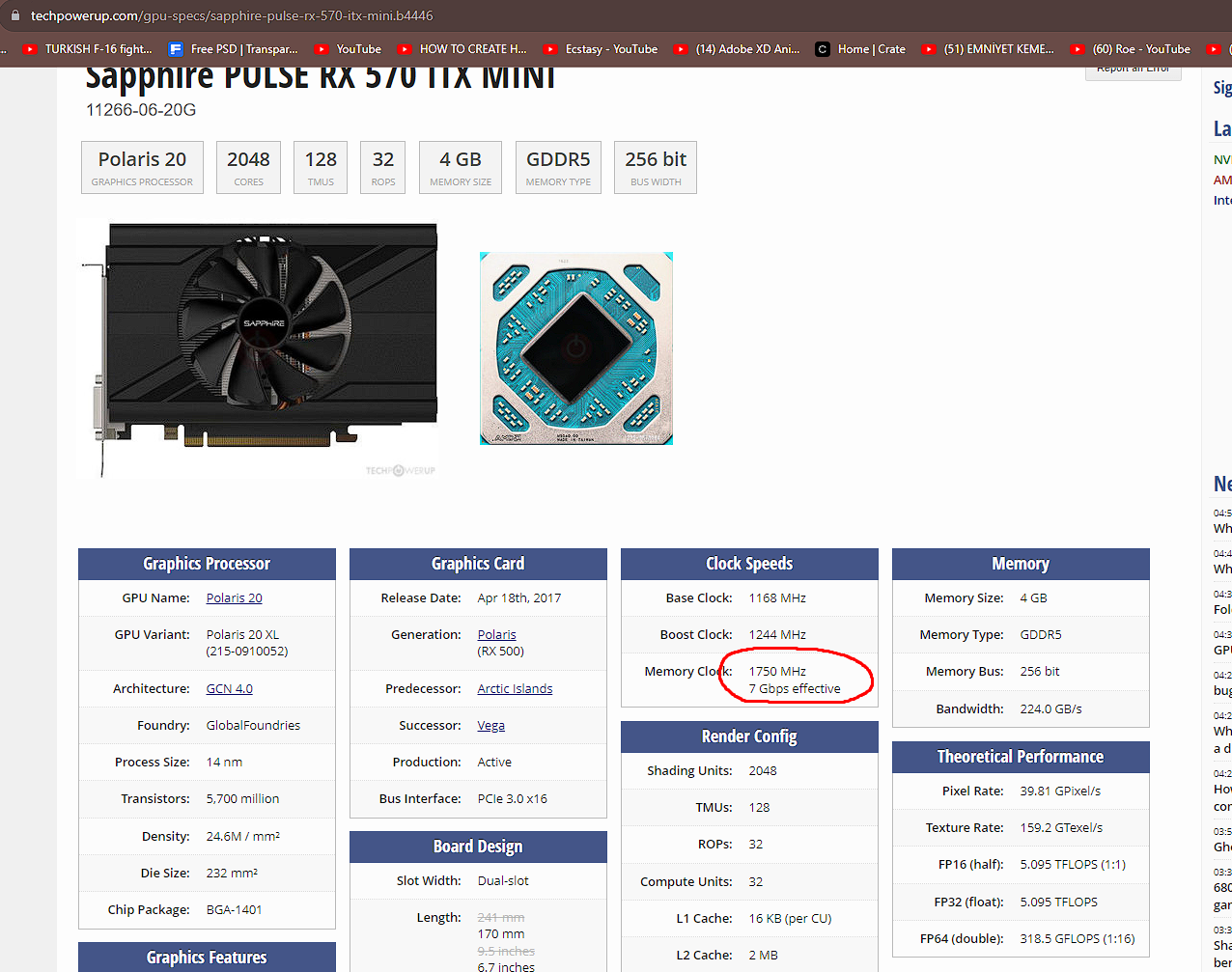This screenshot has width=1232, height=972.
Task: Open the Ecstasy - YouTube bookmark
Action: tap(601, 49)
